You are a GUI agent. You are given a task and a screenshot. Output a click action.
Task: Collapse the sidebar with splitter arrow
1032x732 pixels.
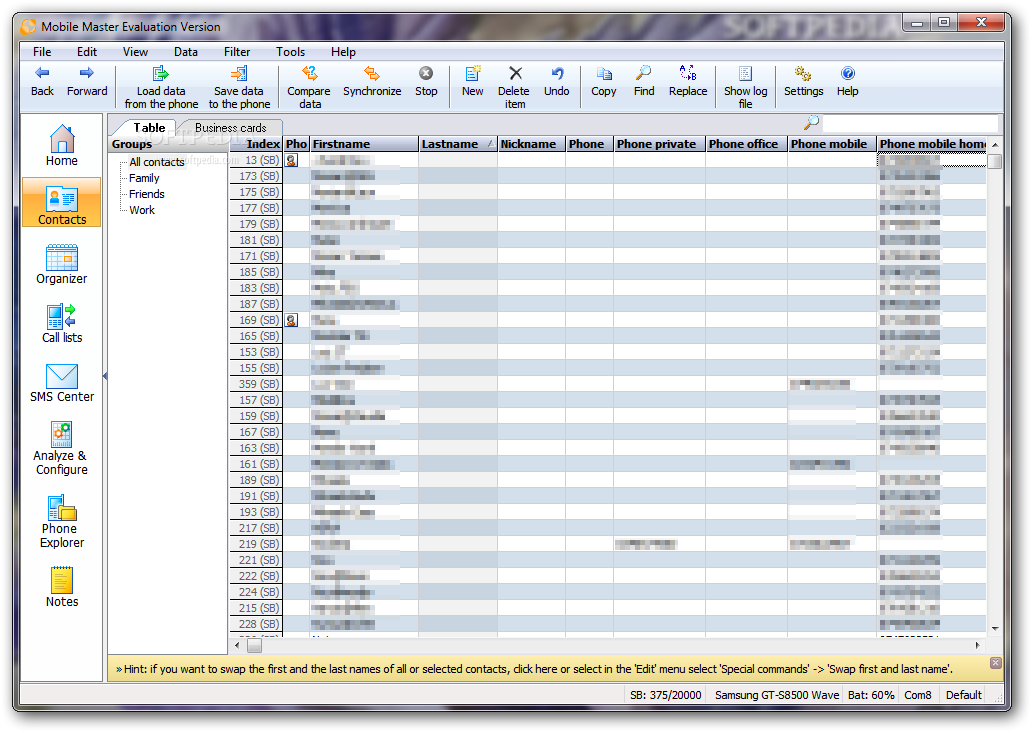pyautogui.click(x=105, y=376)
